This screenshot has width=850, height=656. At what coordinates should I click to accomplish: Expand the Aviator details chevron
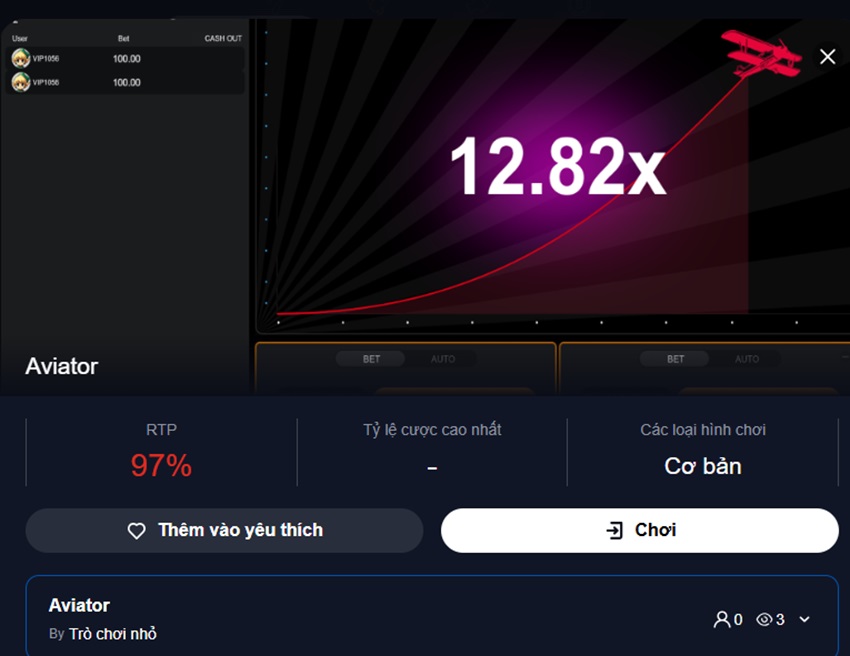coord(804,619)
